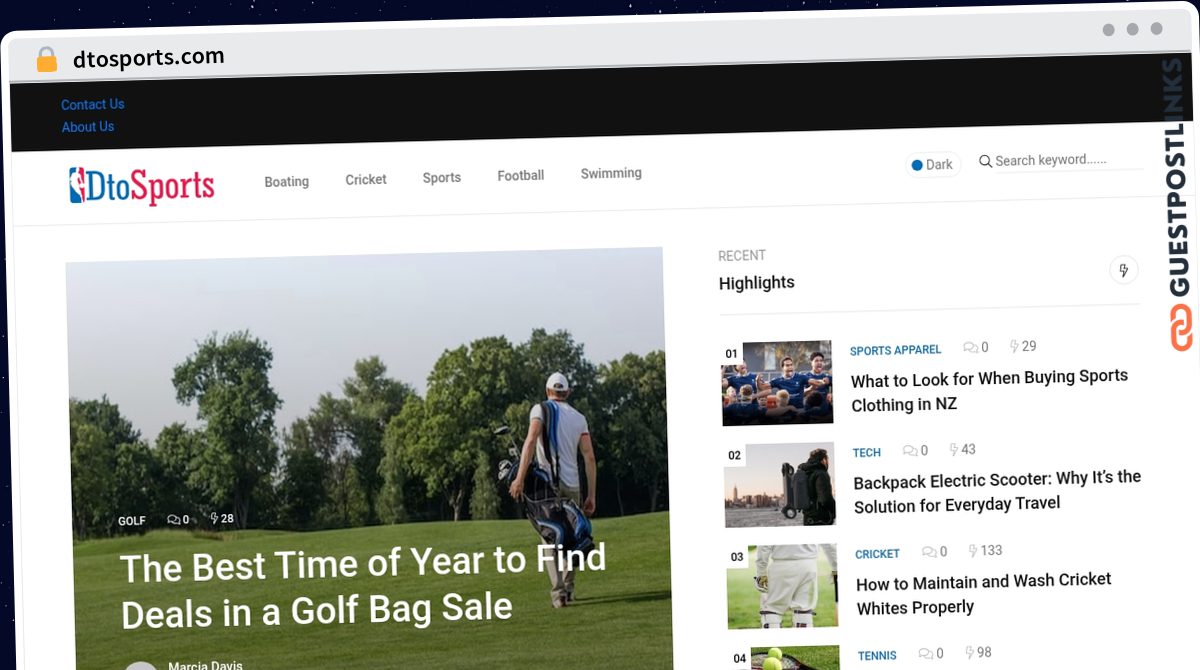Open the Wash Cricket Whites article
The width and height of the screenshot is (1200, 670).
pyautogui.click(x=984, y=594)
